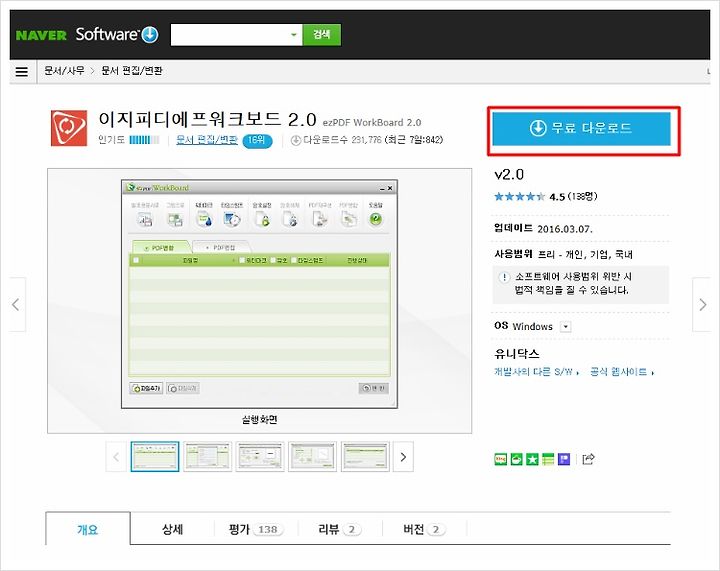Click the green striped memo share icon

[548, 459]
